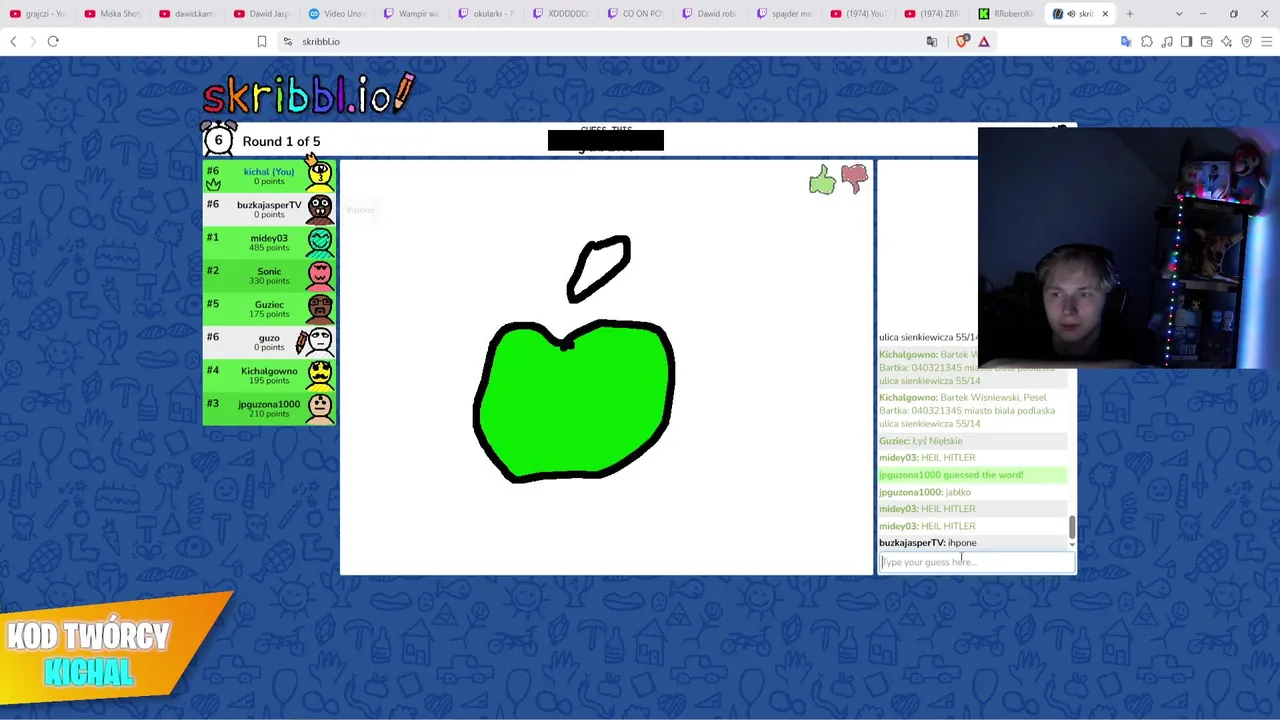Click Sonic's pink avatar

(x=320, y=275)
